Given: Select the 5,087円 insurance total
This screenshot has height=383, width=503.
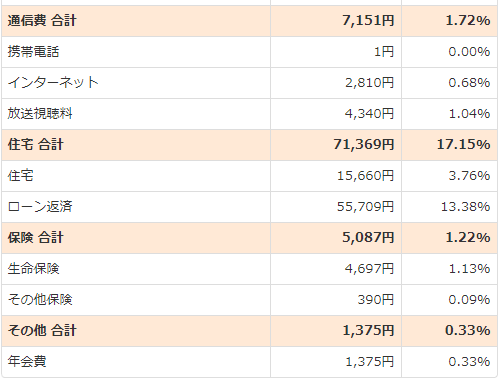Looking at the screenshot, I should coord(368,238).
